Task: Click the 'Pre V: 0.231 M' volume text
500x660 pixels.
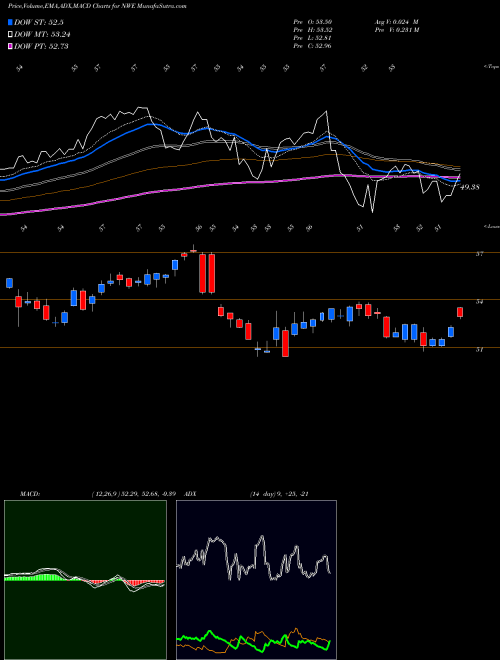Action: (396, 30)
